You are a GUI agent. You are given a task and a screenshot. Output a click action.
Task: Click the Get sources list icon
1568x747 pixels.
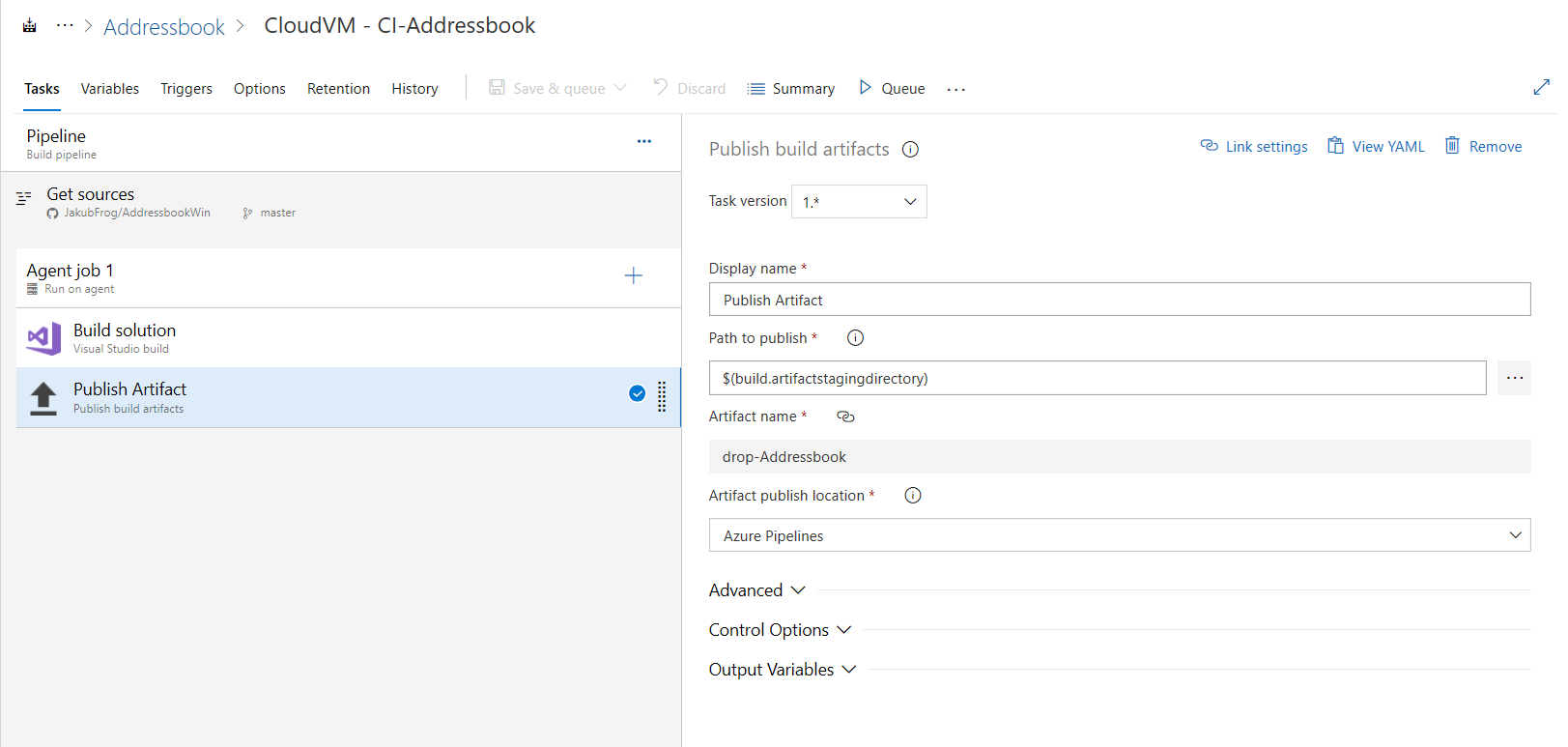[x=24, y=198]
